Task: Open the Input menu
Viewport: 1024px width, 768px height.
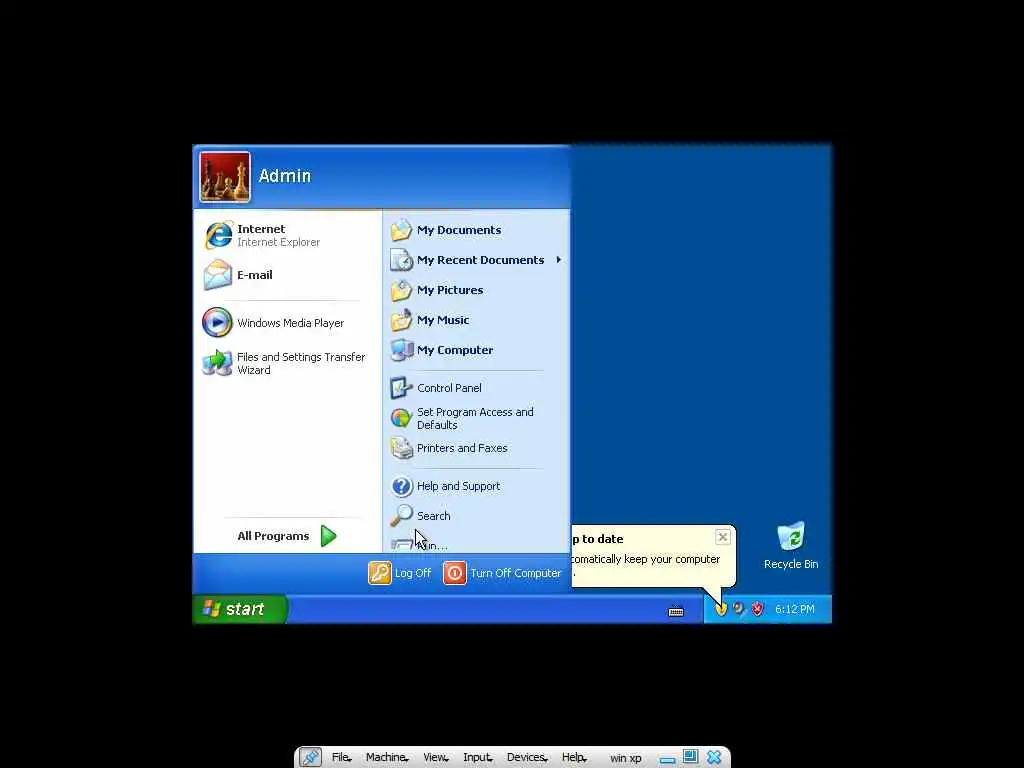Action: click(478, 758)
